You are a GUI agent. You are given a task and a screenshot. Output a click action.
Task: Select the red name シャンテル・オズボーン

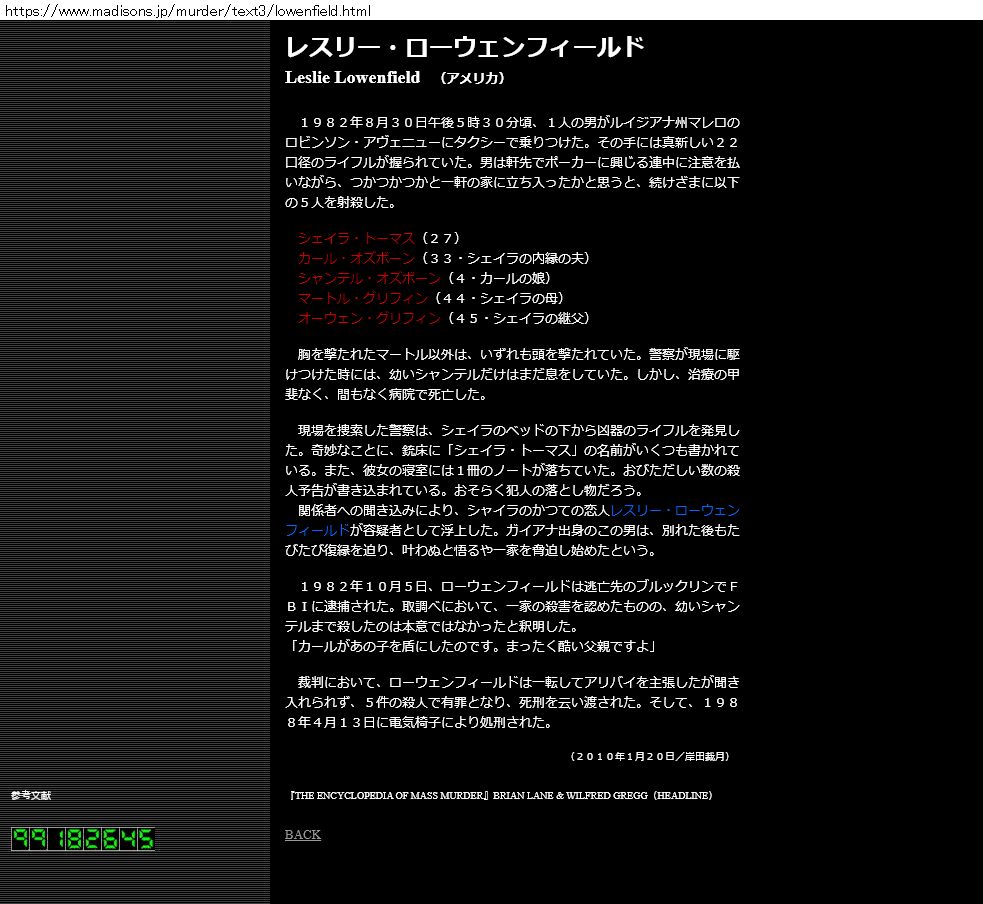pos(368,278)
